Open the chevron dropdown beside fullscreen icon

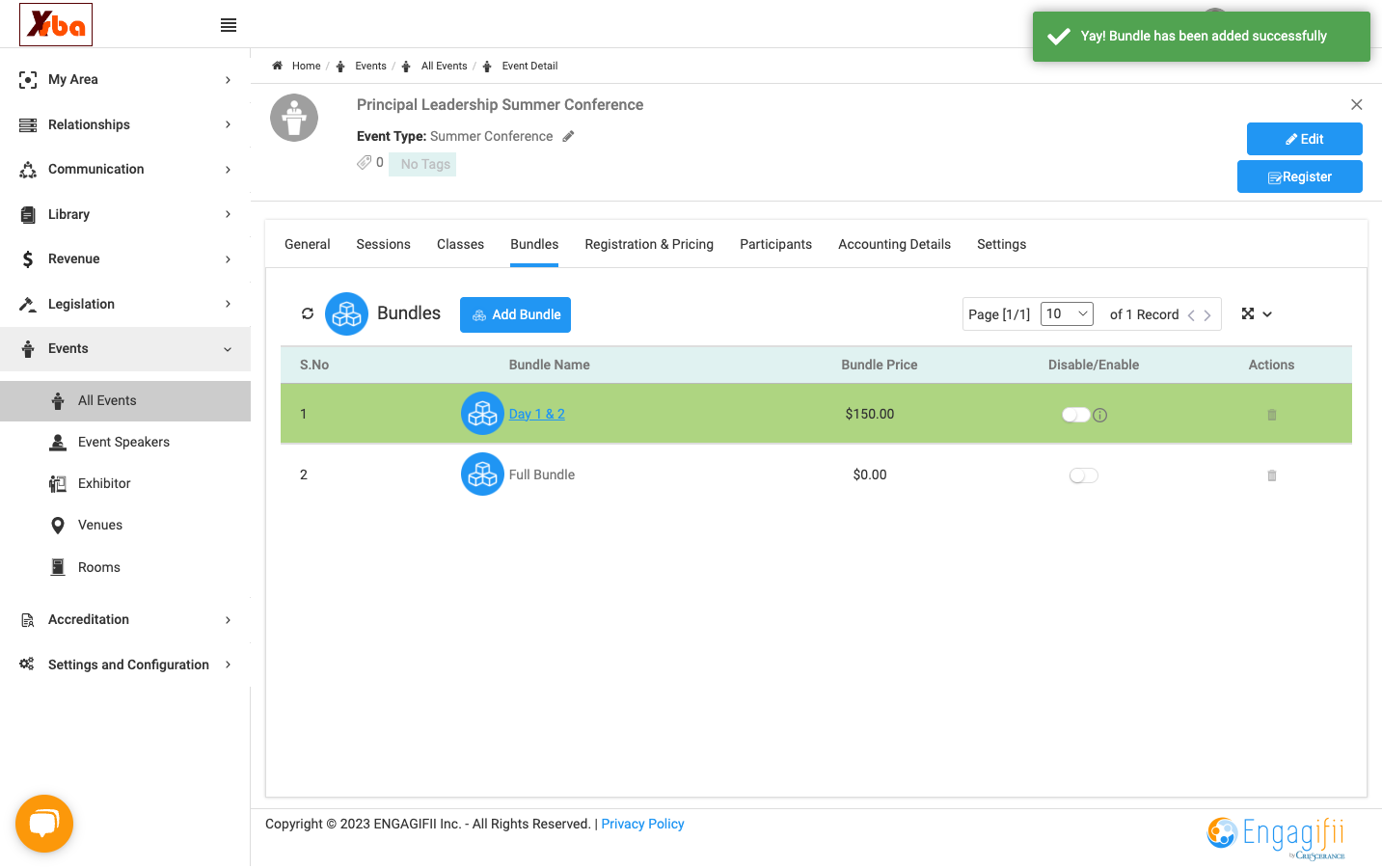[x=1267, y=314]
